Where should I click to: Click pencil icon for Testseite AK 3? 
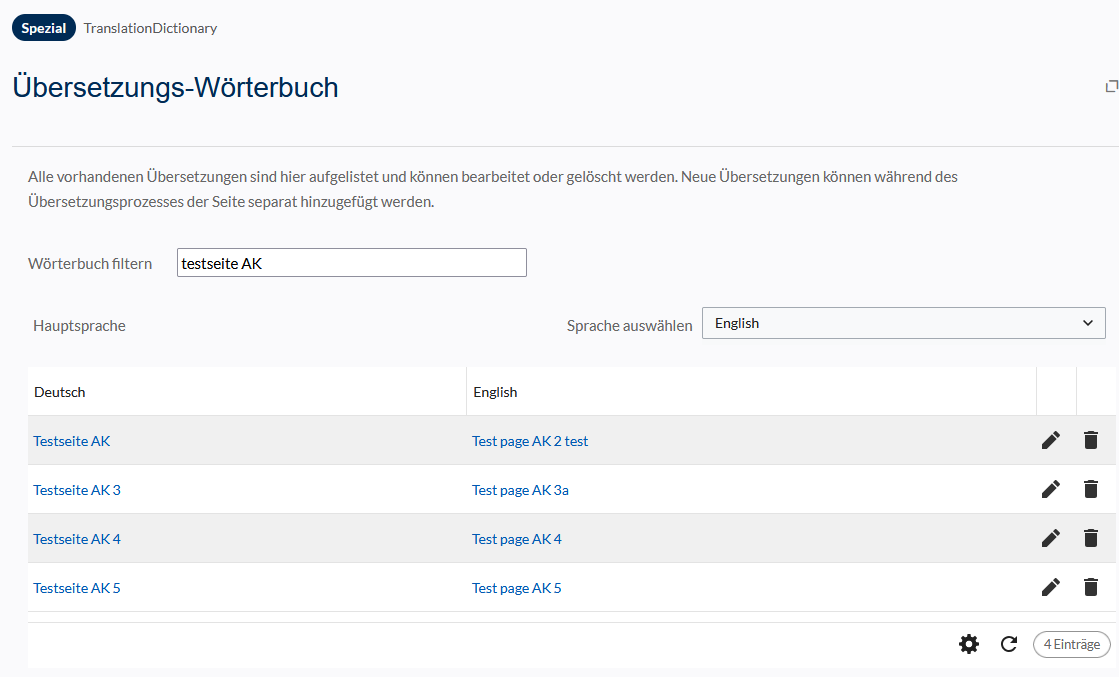[x=1050, y=489]
